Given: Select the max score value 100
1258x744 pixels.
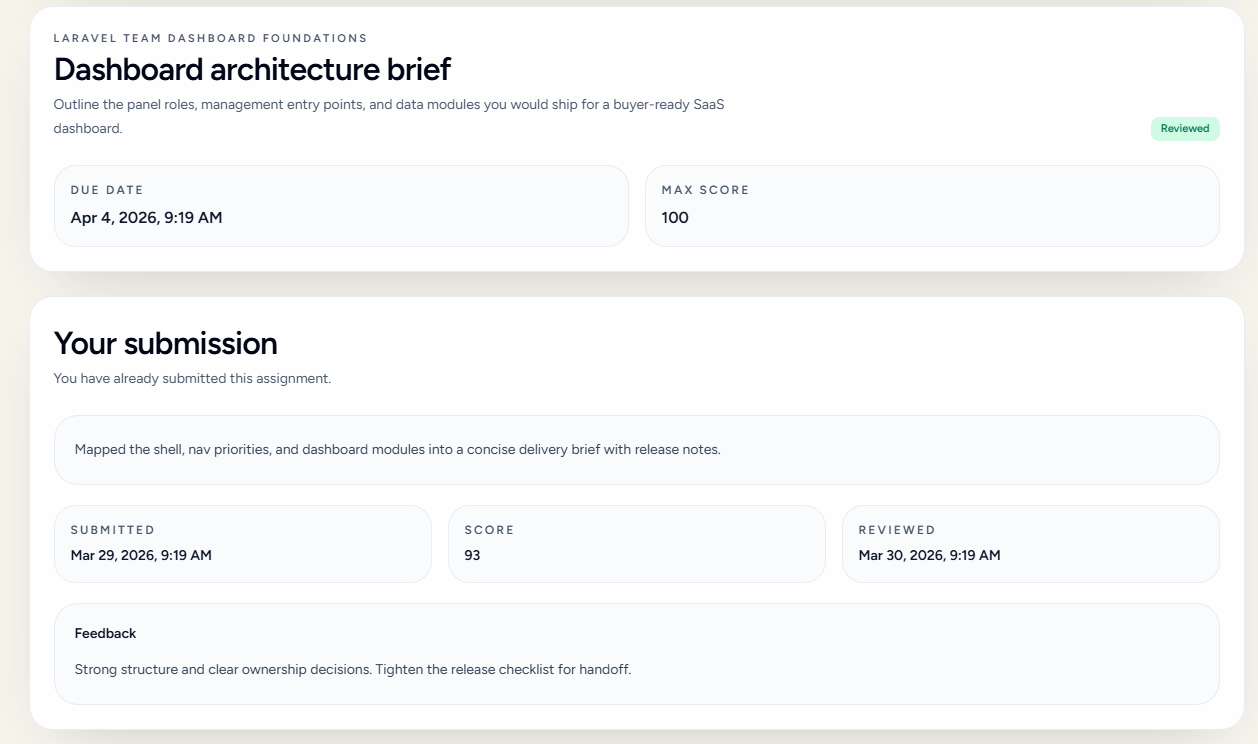Looking at the screenshot, I should click(675, 218).
